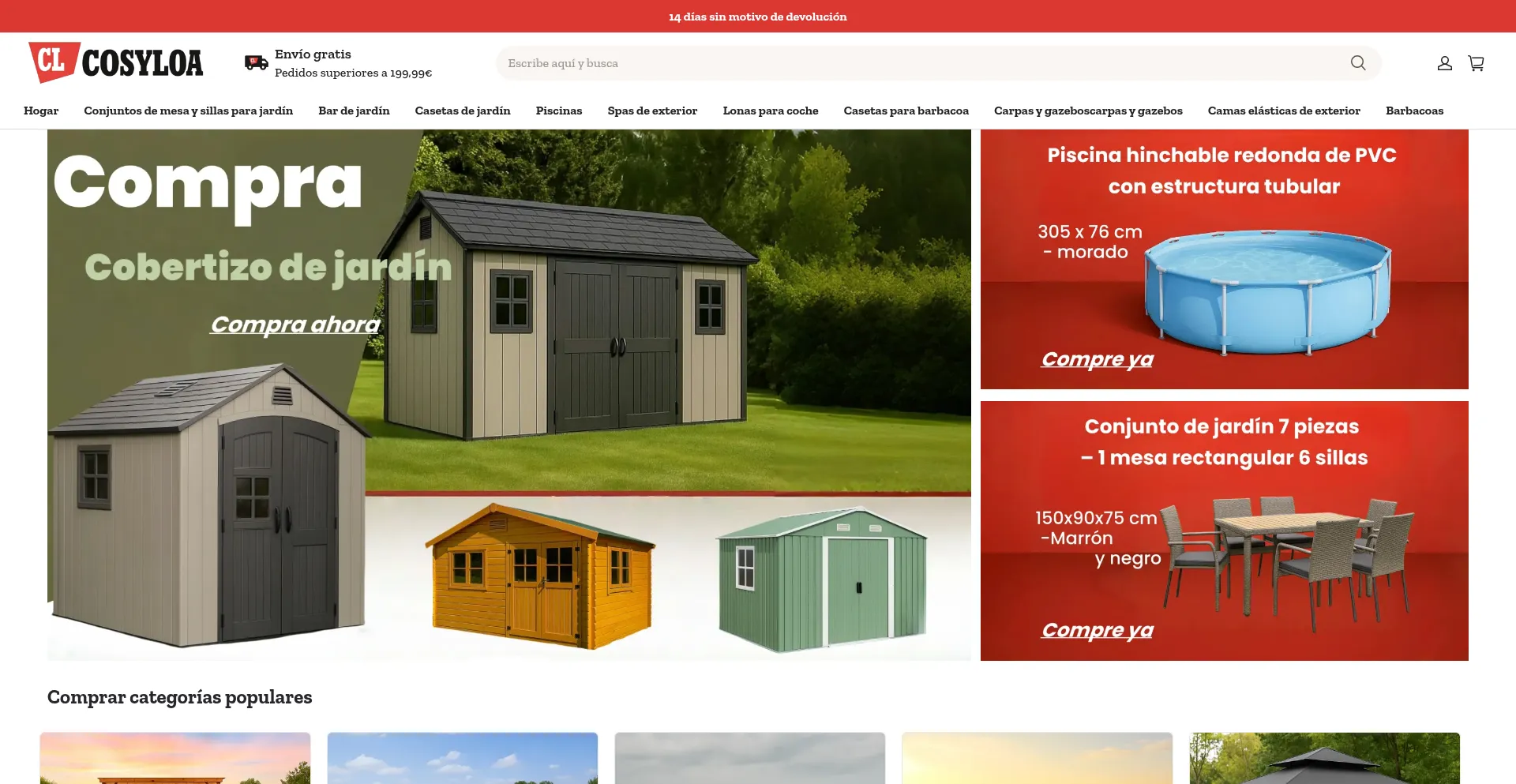
Task: Go to Casetas para barbacoa
Action: (x=906, y=111)
